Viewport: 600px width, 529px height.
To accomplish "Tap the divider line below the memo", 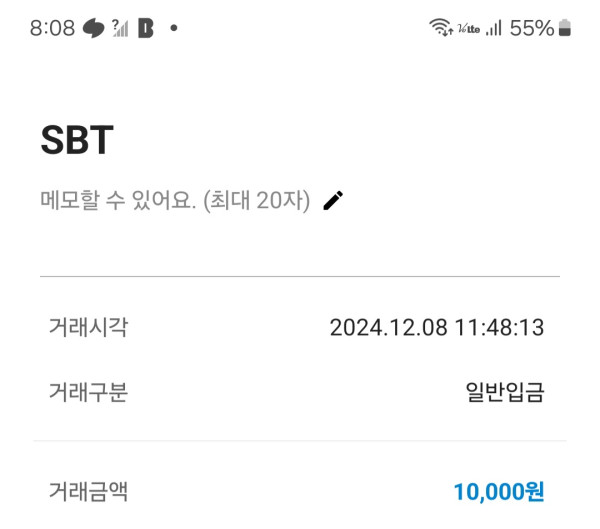I will tap(300, 276).
